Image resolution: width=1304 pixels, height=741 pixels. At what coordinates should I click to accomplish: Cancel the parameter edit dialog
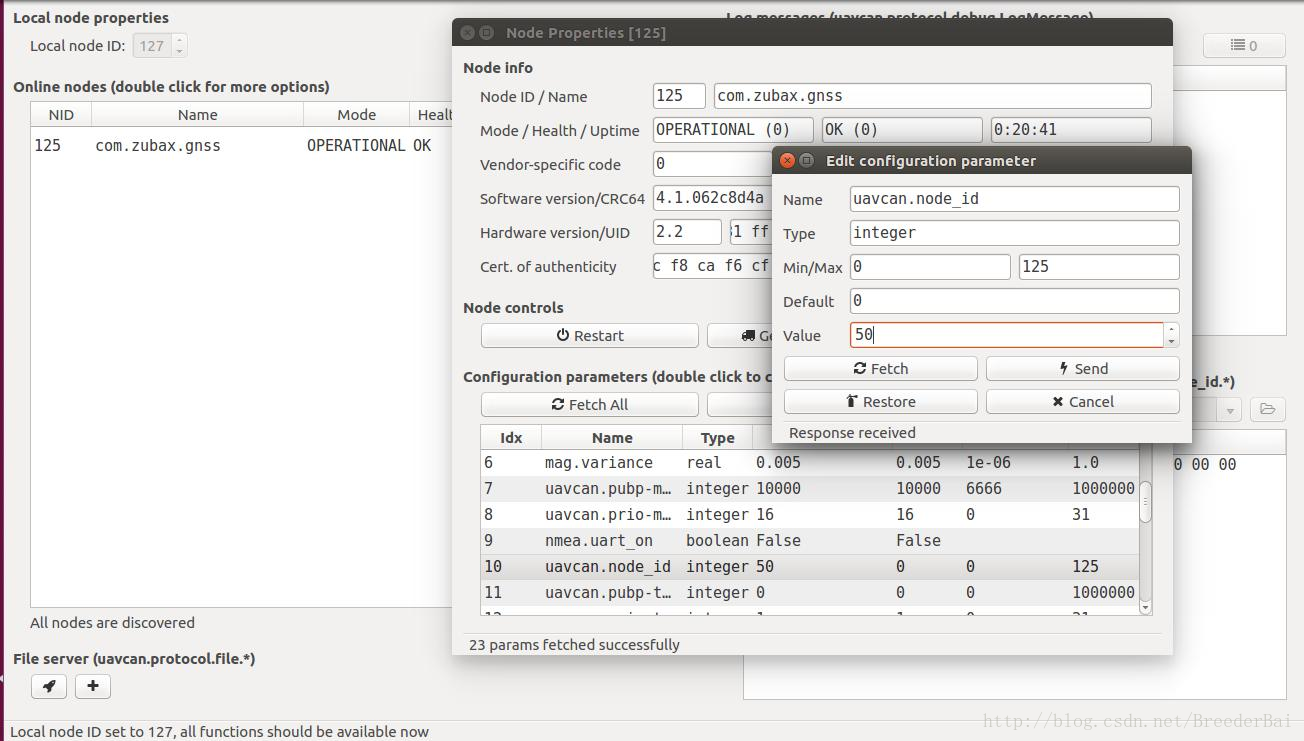(1082, 401)
